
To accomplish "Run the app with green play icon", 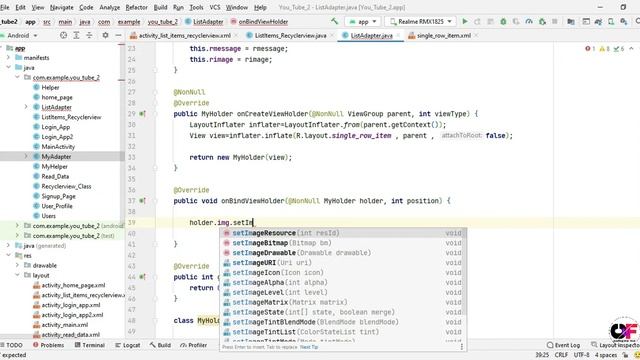I will coord(464,21).
